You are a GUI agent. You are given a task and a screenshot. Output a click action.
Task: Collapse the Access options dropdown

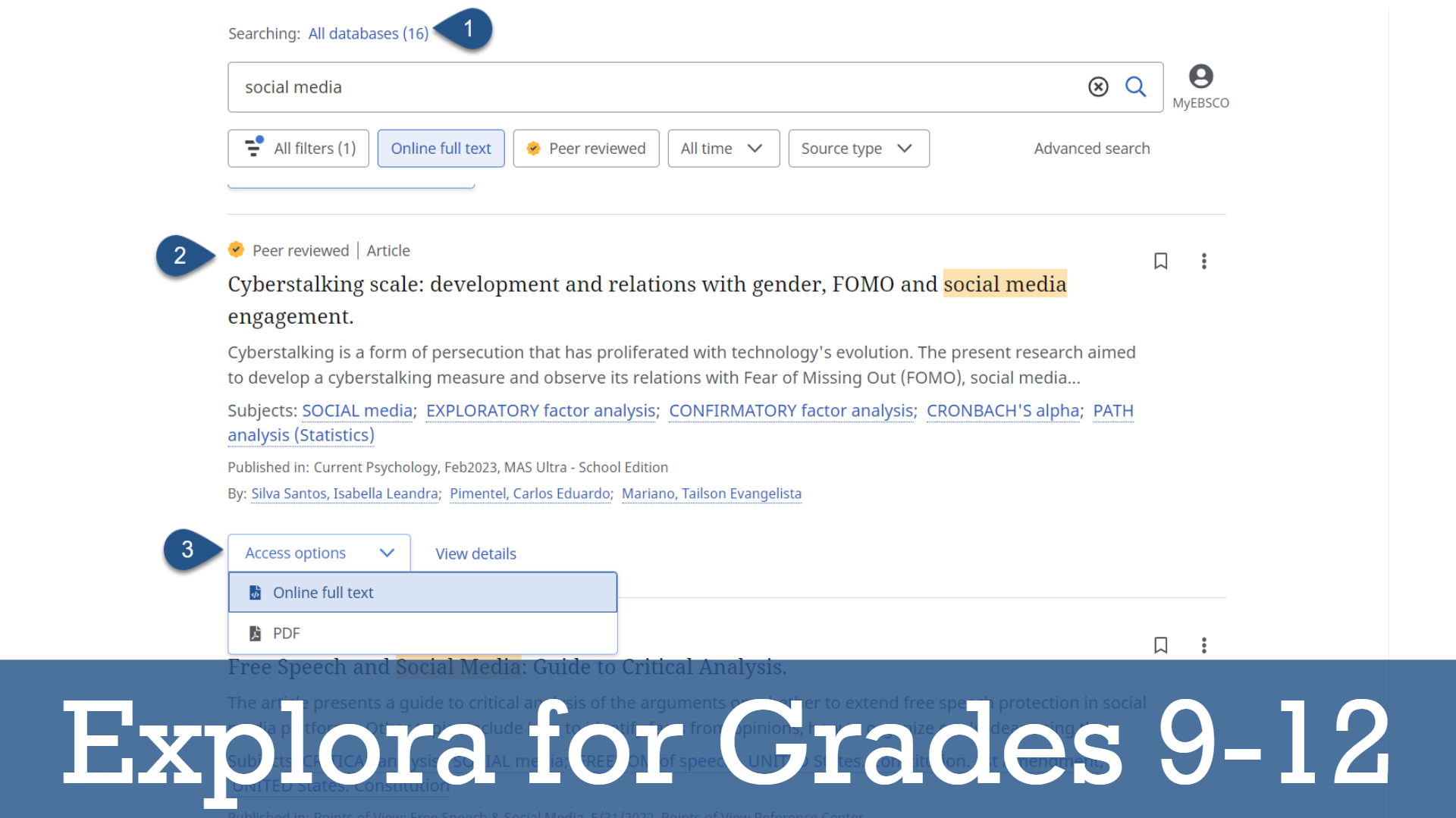click(319, 553)
